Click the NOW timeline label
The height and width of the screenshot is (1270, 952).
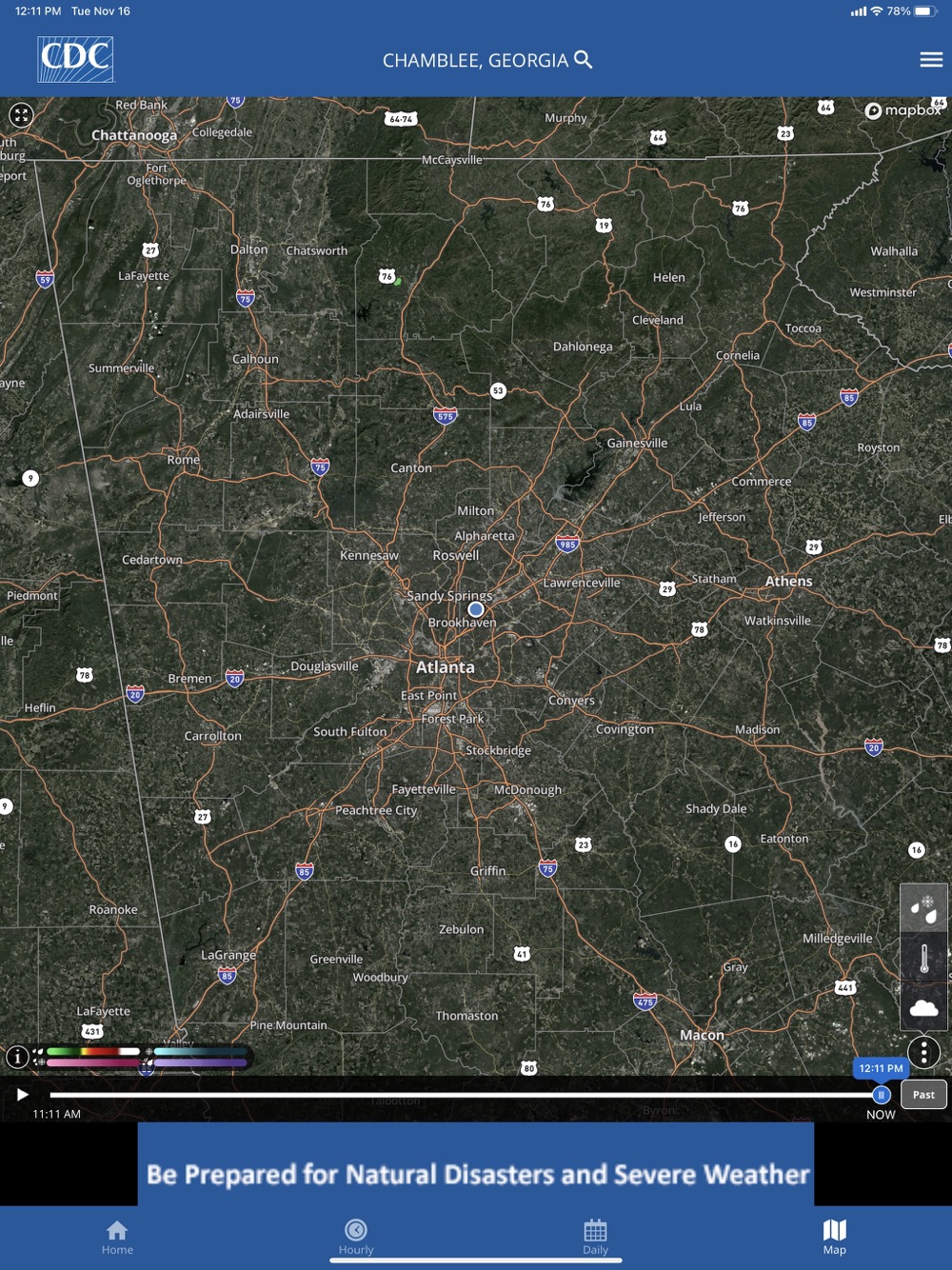tap(881, 1115)
